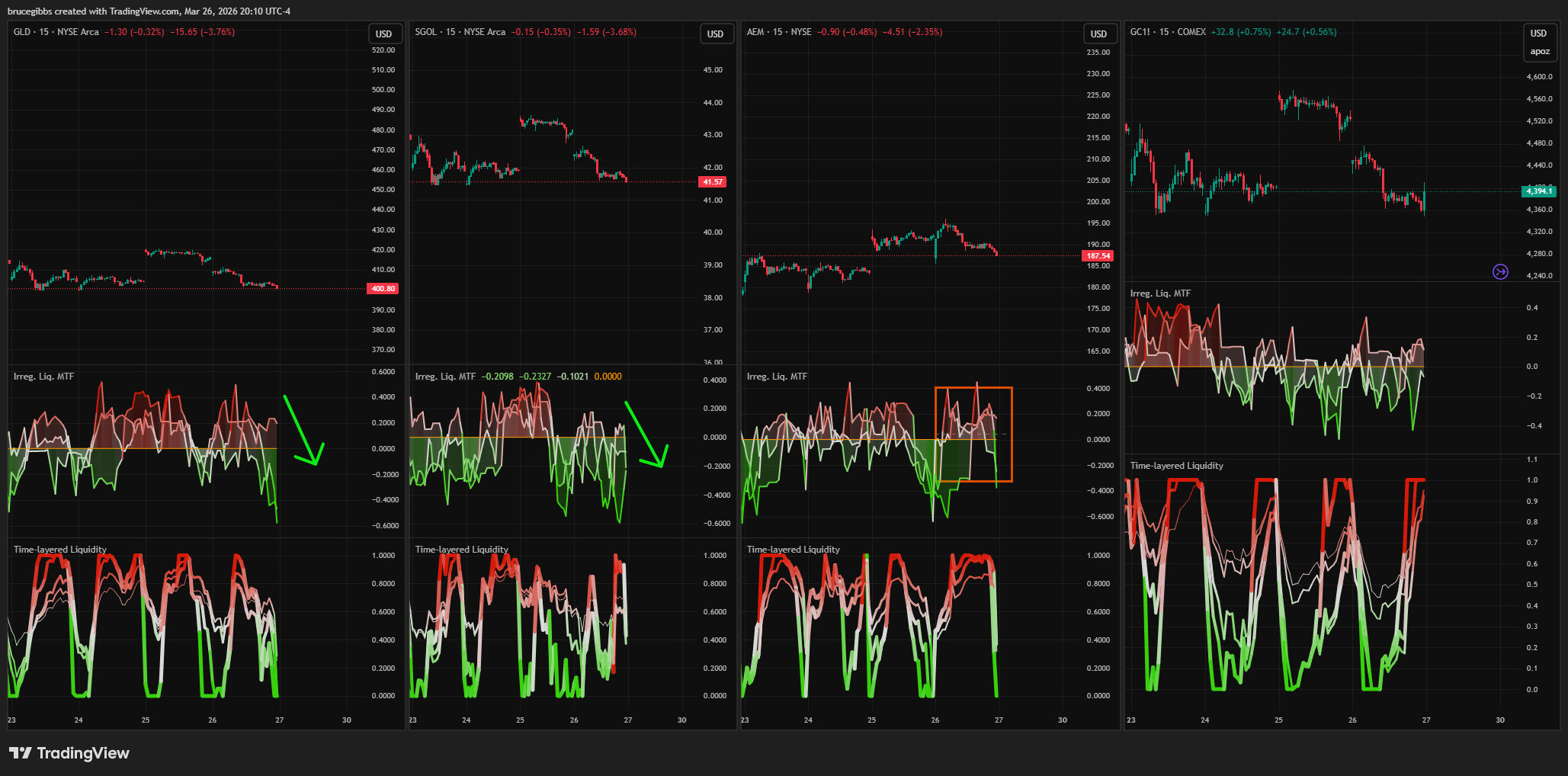Viewport: 1568px width, 776px height.
Task: Open the USD currency selector on GC1! chart
Action: pos(1538,34)
